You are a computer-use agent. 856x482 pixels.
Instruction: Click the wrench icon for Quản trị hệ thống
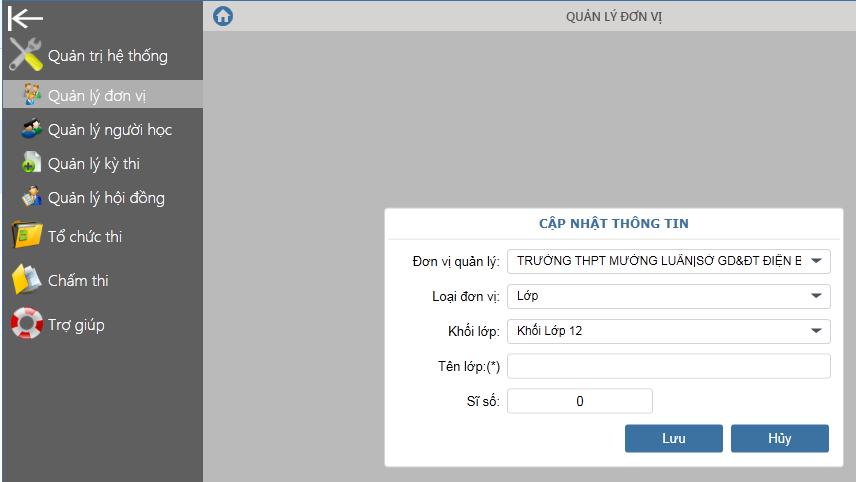click(x=26, y=55)
